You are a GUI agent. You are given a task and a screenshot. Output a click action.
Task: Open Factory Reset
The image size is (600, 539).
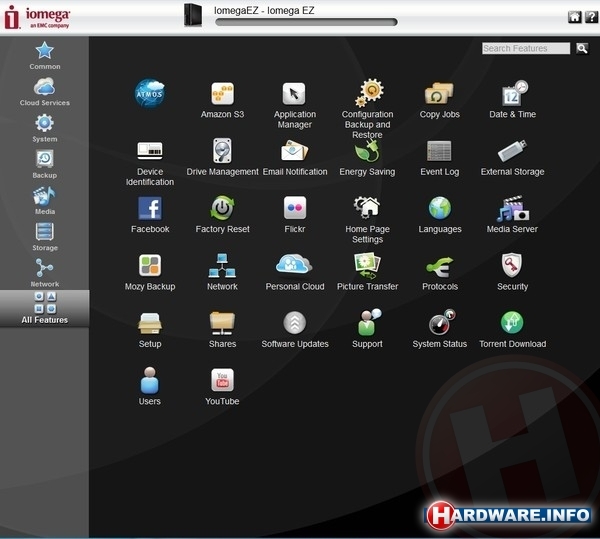222,214
